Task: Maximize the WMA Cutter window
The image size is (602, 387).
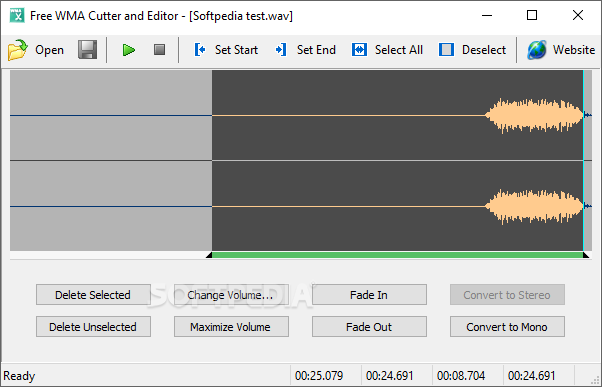Action: click(x=532, y=15)
